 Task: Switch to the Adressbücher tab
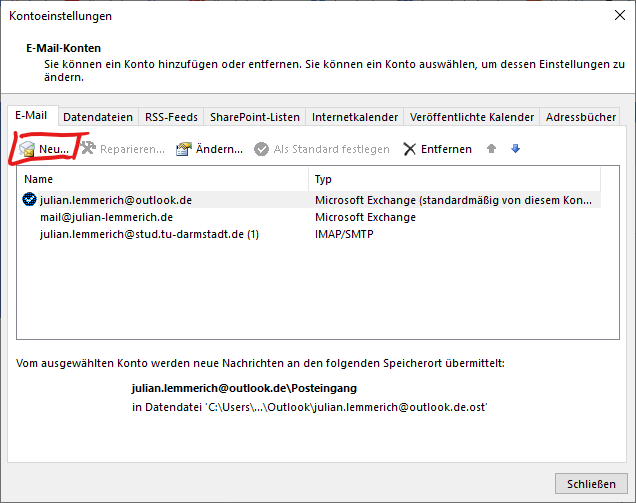[x=582, y=117]
